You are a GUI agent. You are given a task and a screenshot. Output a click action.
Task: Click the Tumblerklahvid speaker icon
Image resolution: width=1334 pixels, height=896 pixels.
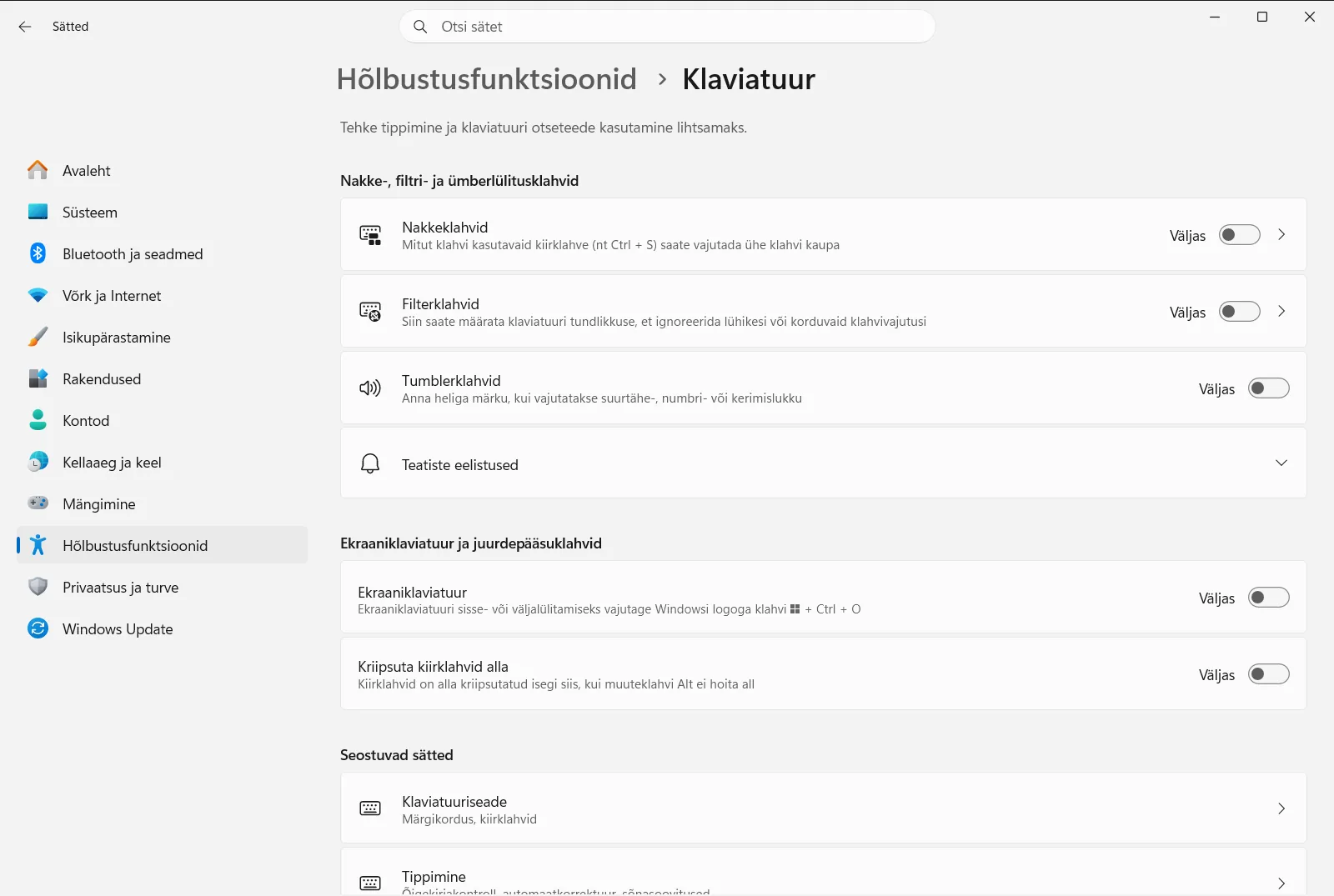tap(370, 388)
